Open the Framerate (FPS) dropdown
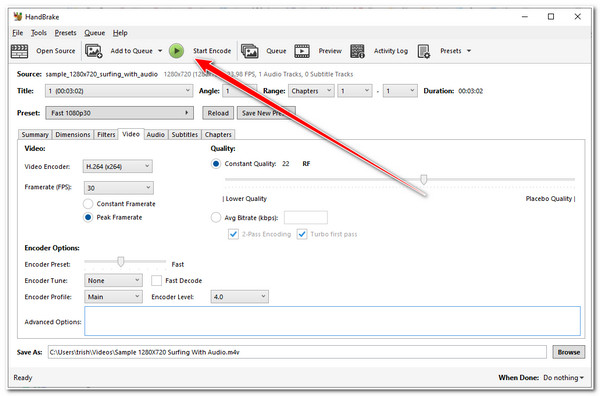The width and height of the screenshot is (600, 396). (x=118, y=188)
